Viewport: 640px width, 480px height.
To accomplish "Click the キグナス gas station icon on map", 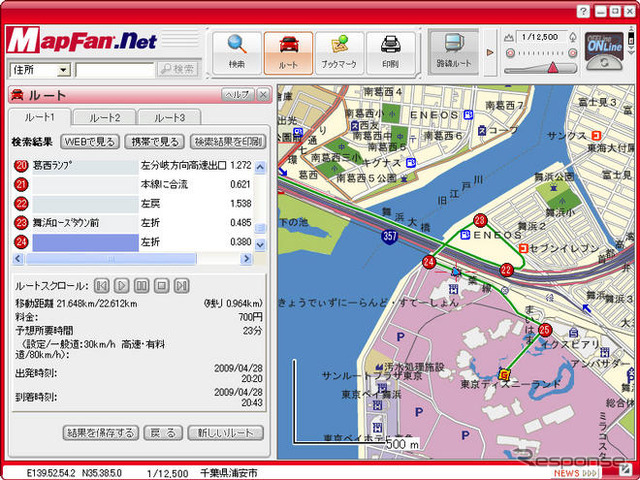I will (411, 163).
